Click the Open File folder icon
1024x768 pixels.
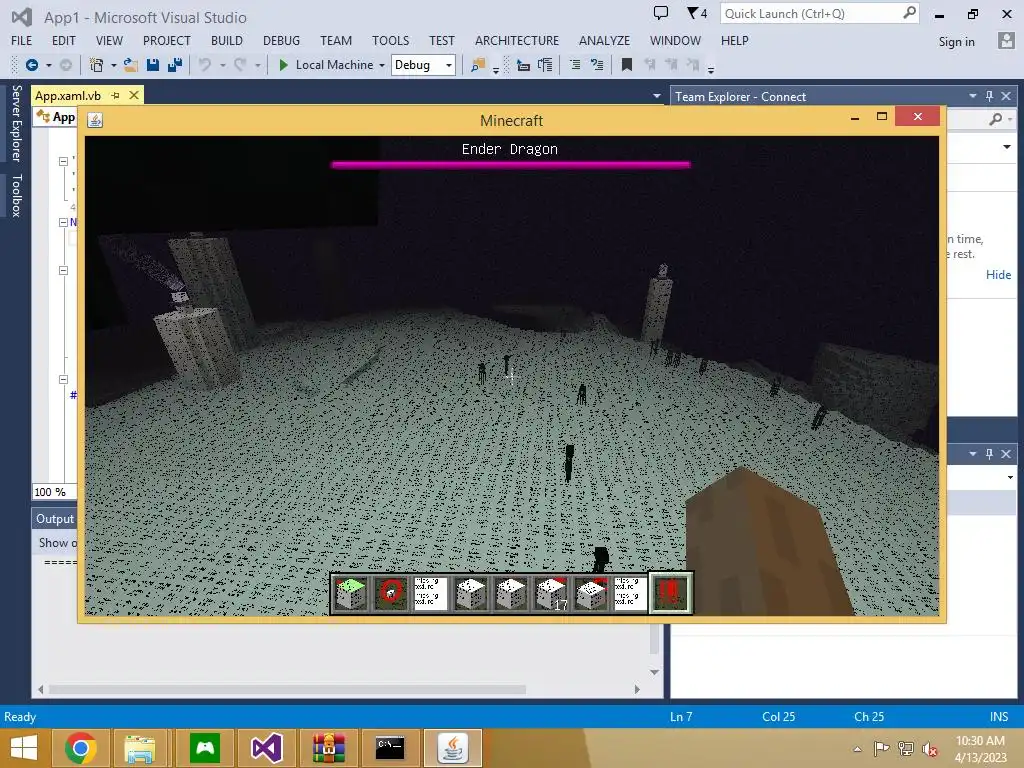point(131,65)
